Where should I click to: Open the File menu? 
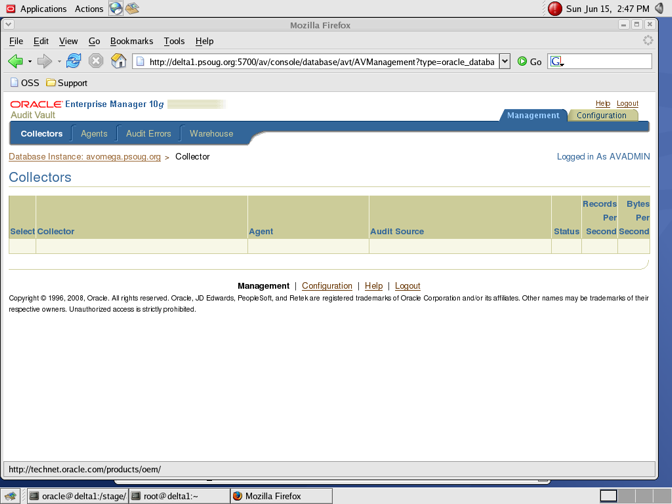coord(16,41)
